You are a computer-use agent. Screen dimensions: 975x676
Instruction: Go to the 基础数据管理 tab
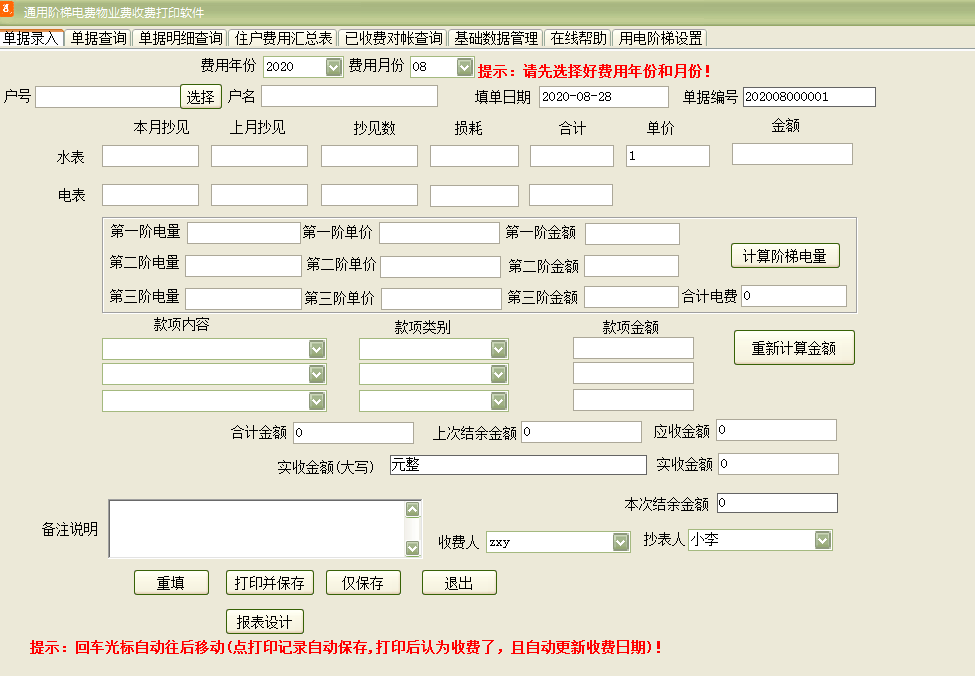496,38
